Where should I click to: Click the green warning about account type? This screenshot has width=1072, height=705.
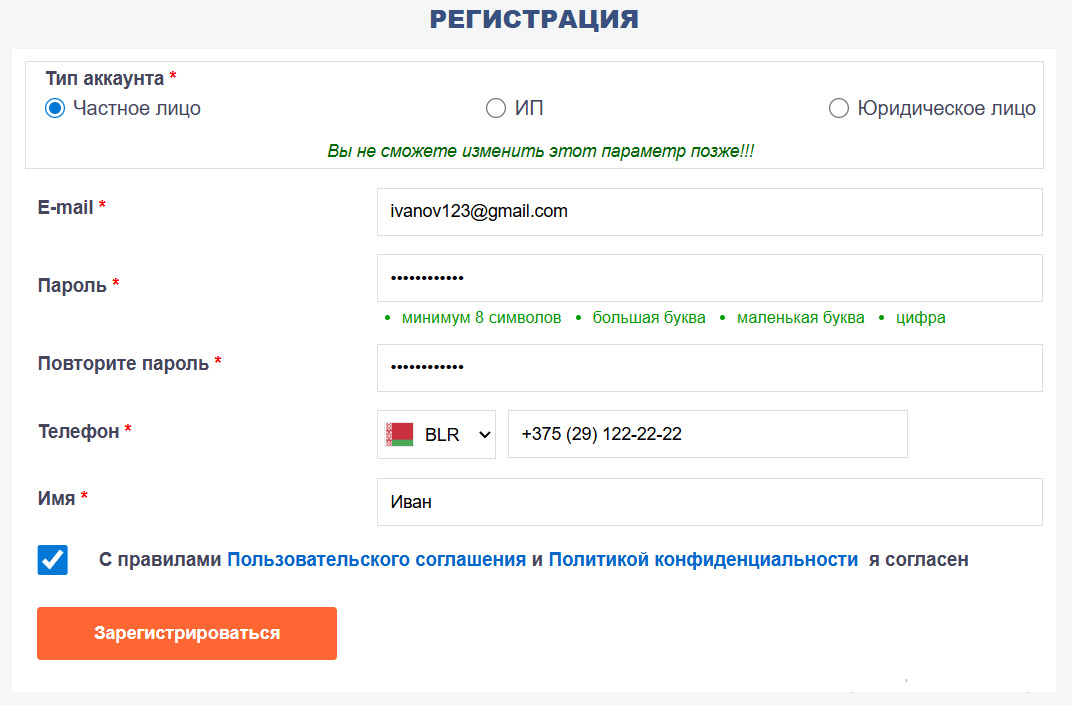click(541, 149)
